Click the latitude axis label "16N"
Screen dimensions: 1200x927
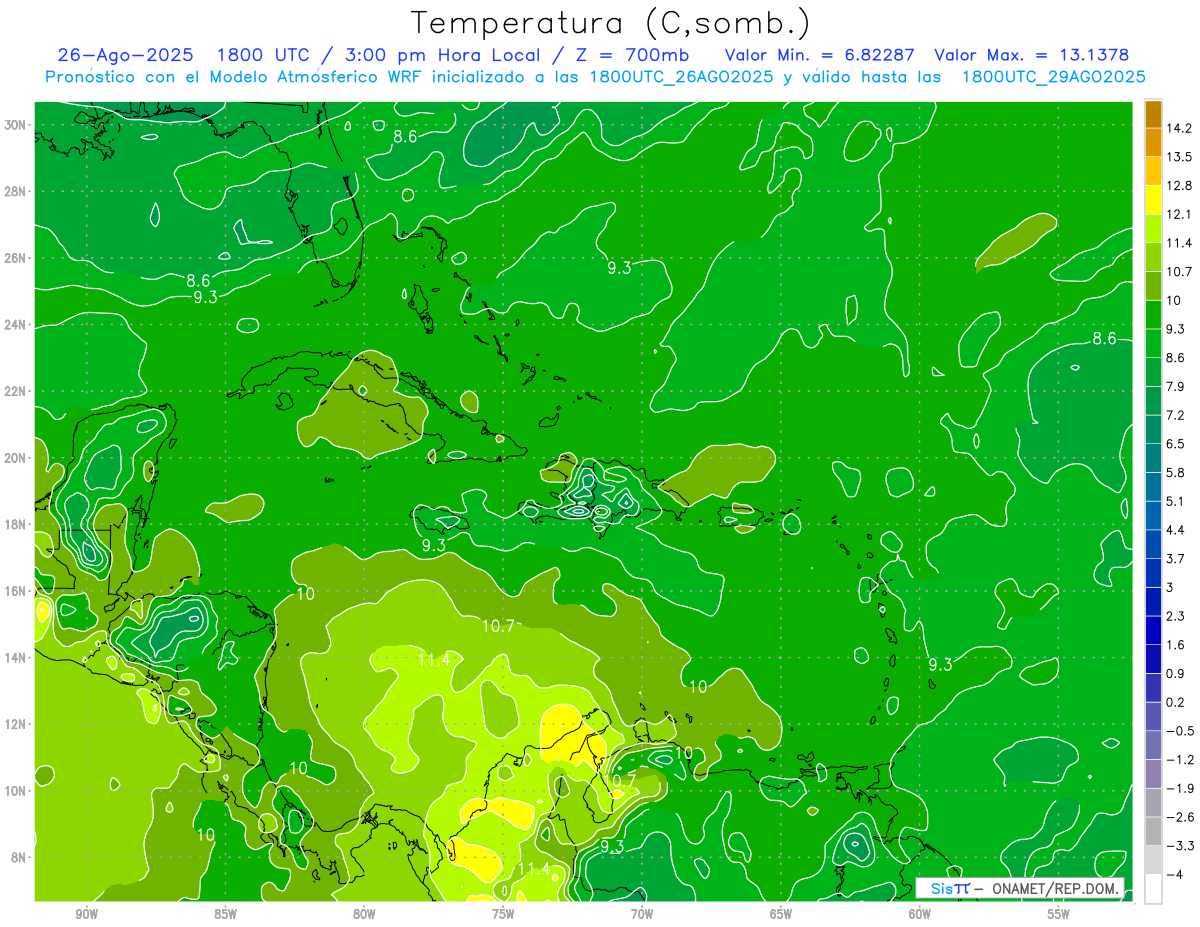pyautogui.click(x=16, y=591)
